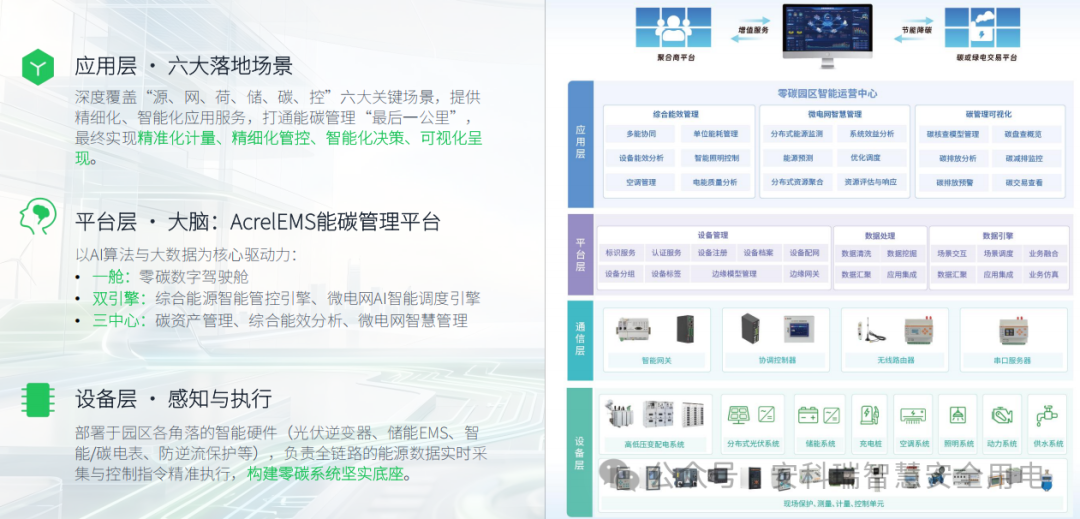Open the 设备能效分析 tile
The height and width of the screenshot is (519, 1080).
point(641,158)
